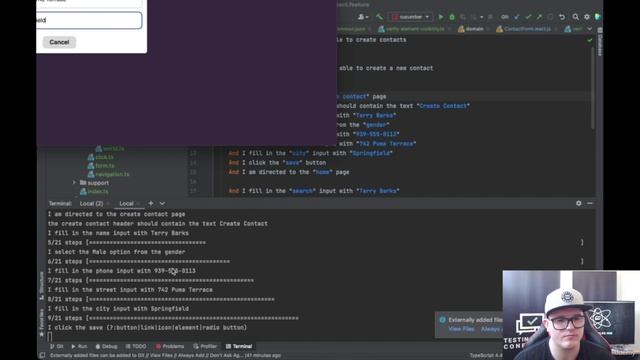Click the text input field in browser form
The width and height of the screenshot is (640, 360).
tap(89, 20)
